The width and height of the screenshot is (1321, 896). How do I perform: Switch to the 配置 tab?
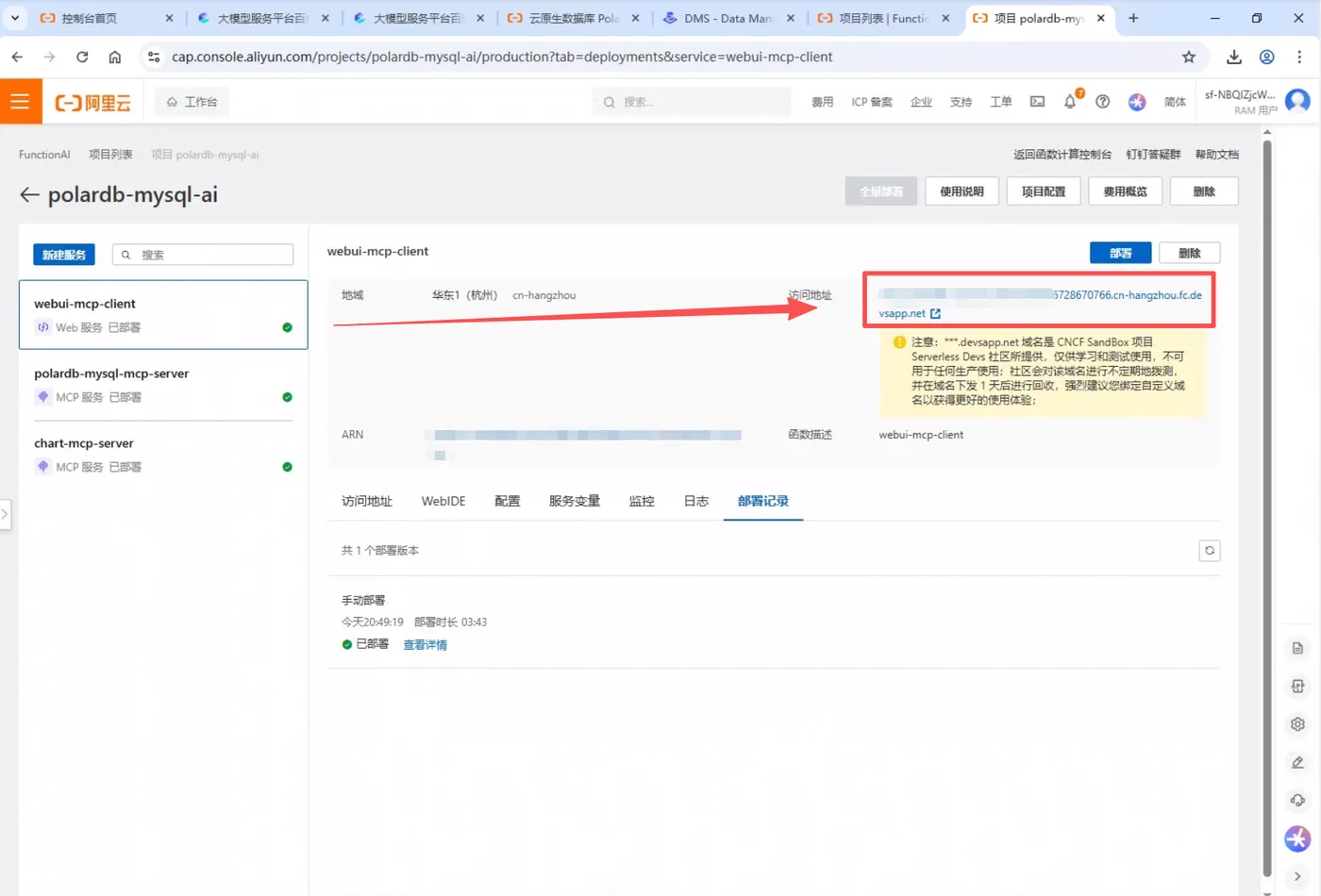tap(508, 501)
